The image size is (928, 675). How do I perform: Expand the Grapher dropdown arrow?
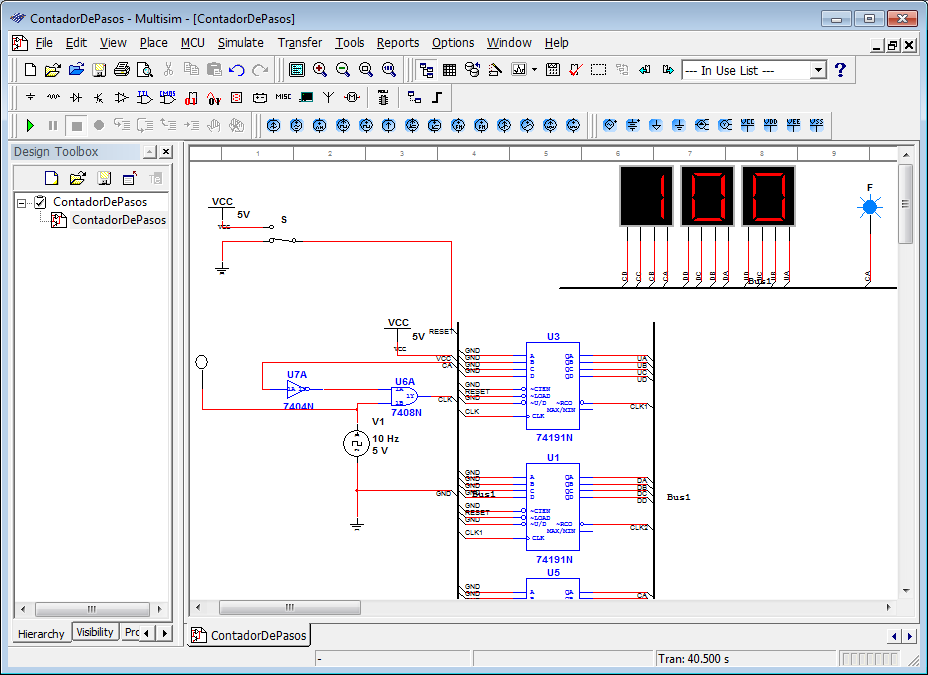click(534, 70)
